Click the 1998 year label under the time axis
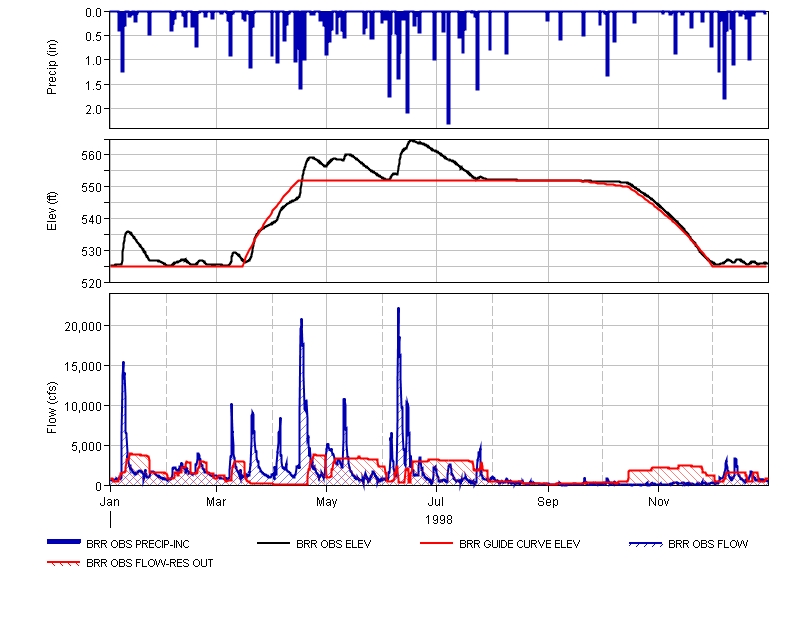This screenshot has width=800, height=627. [x=439, y=520]
